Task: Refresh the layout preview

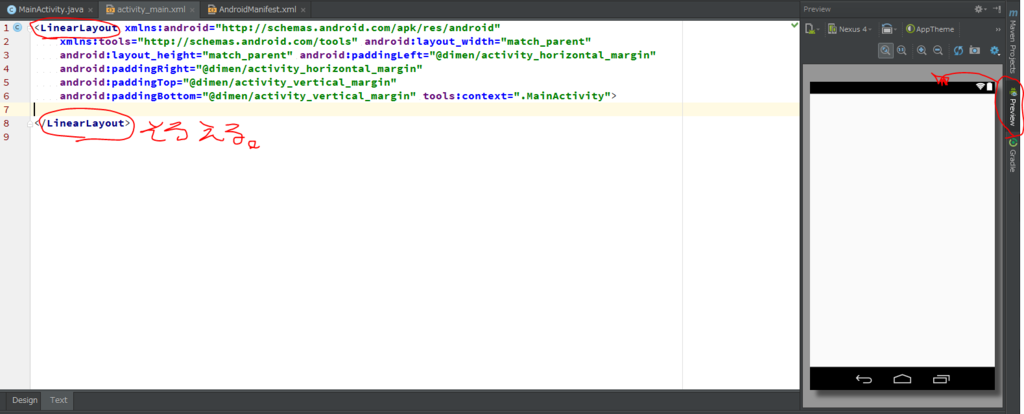Action: pos(958,50)
